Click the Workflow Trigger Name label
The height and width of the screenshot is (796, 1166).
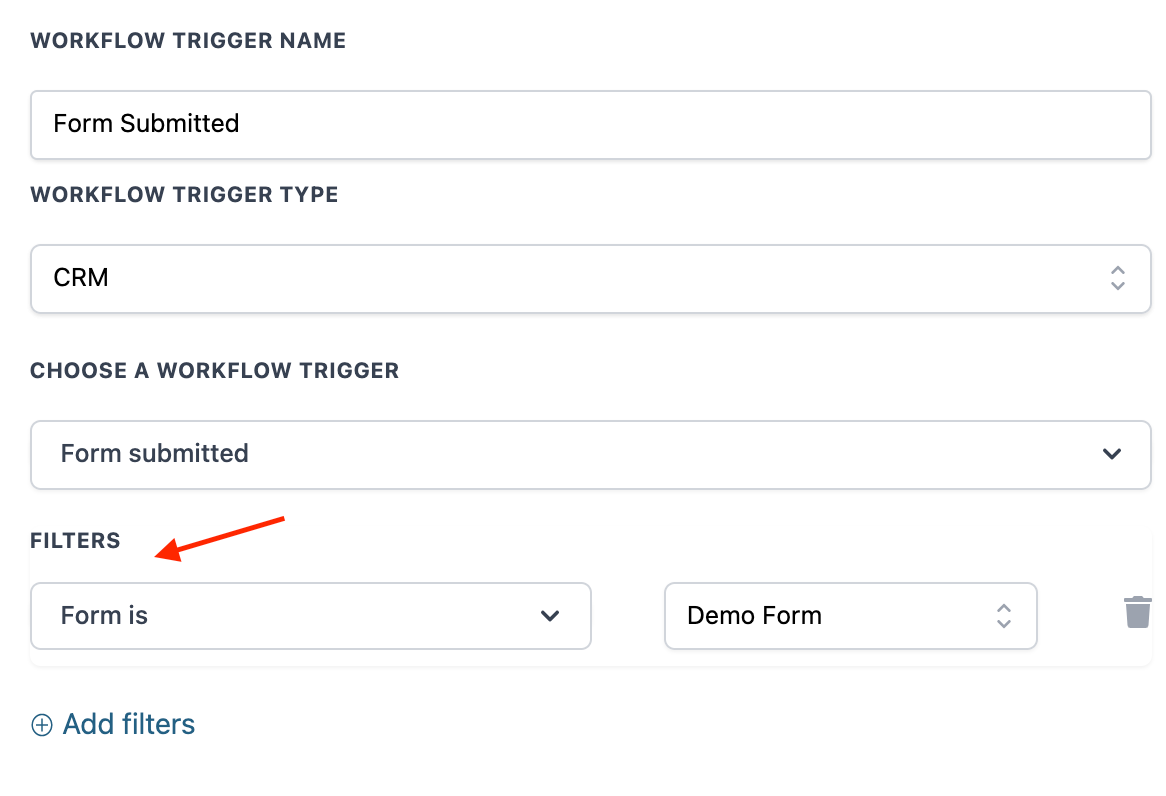[188, 41]
